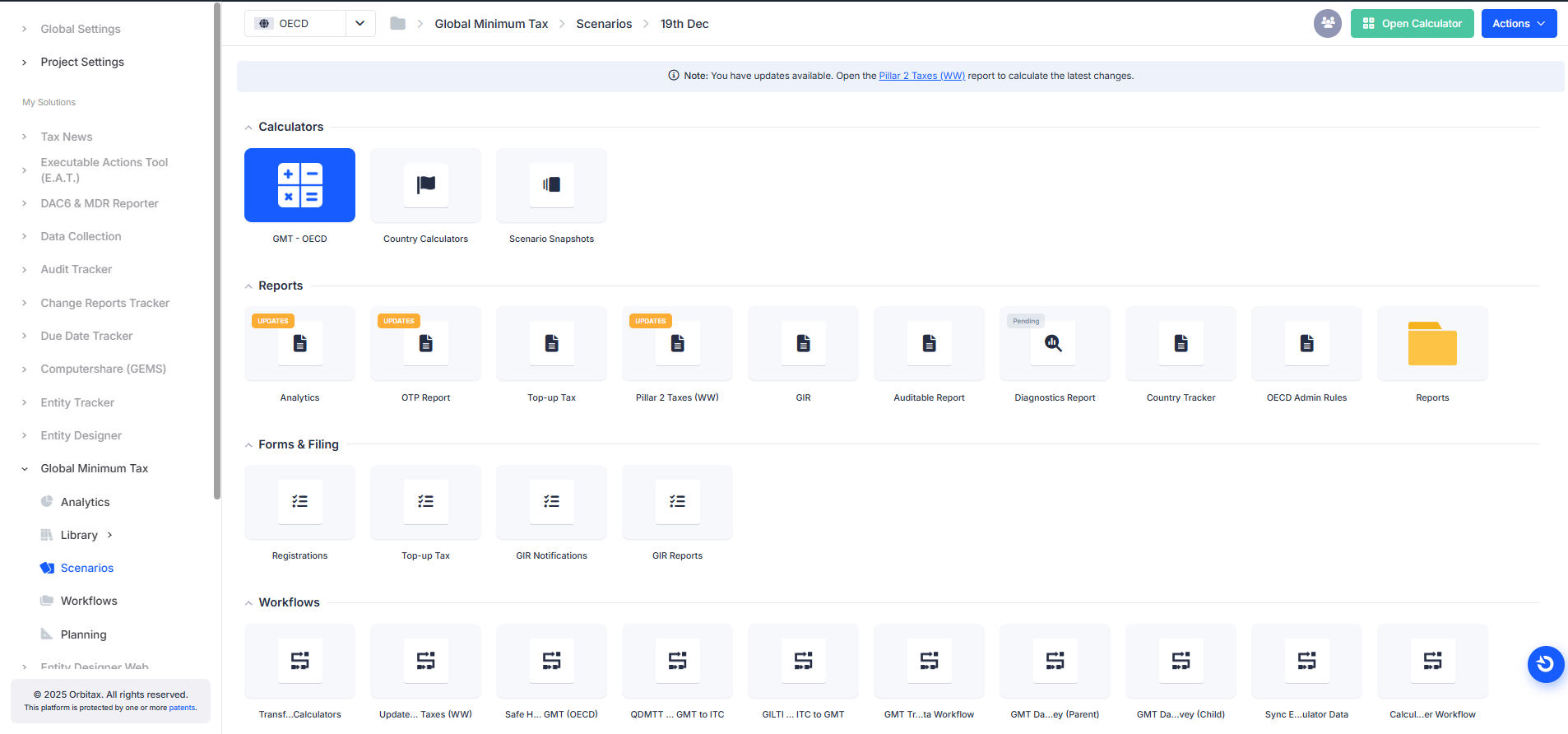Open the GMT Da...ey (Parent) workflow
The height and width of the screenshot is (734, 1568).
(1055, 661)
